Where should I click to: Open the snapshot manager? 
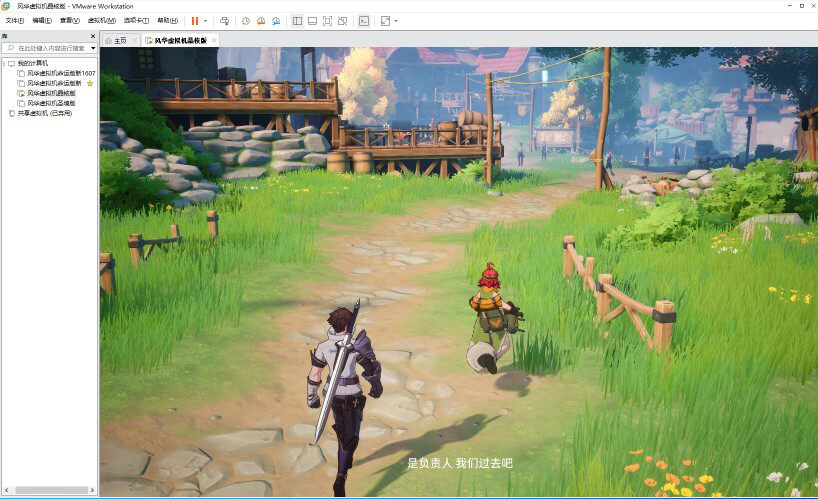tap(276, 21)
